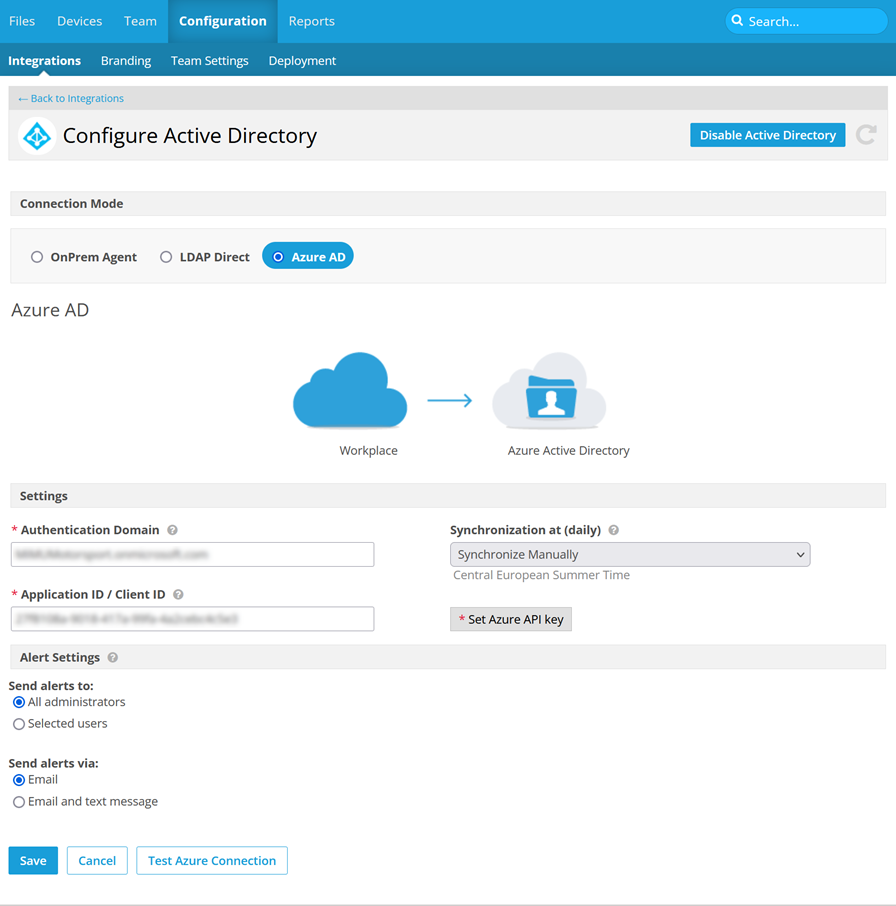896x906 pixels.
Task: Select the OnPrem Agent connection mode
Action: 37,257
